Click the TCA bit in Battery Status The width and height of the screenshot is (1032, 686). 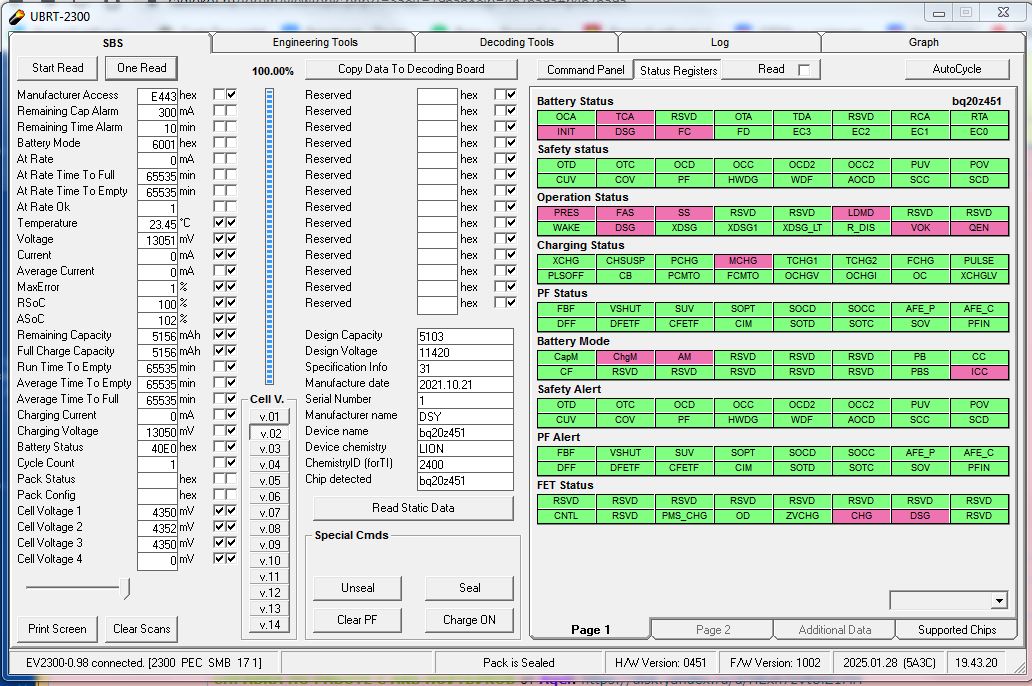pyautogui.click(x=625, y=117)
